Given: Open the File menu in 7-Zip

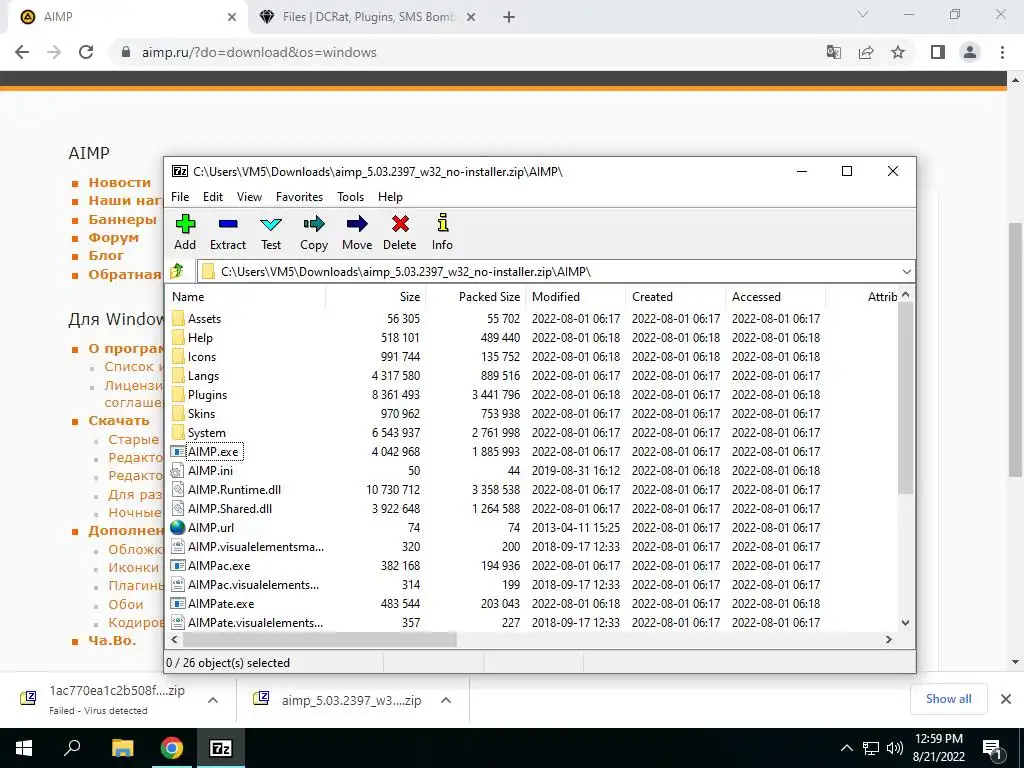Looking at the screenshot, I should point(180,197).
